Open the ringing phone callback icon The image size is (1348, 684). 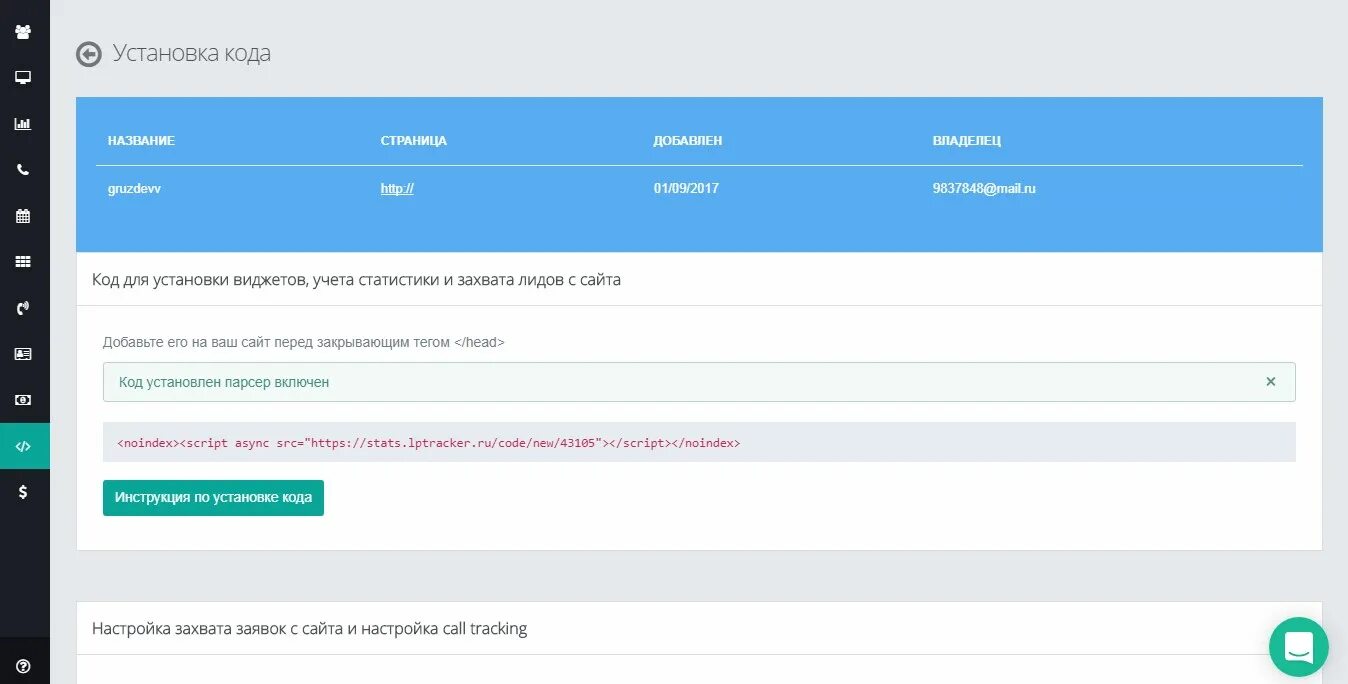click(23, 308)
